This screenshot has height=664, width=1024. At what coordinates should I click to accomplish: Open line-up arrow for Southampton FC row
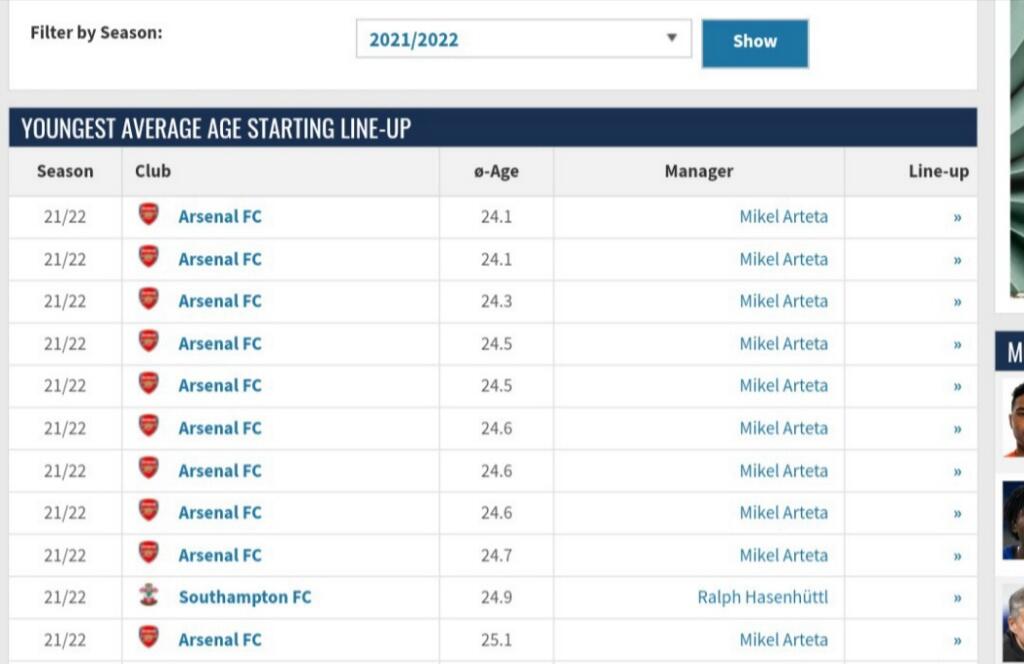pyautogui.click(x=957, y=598)
